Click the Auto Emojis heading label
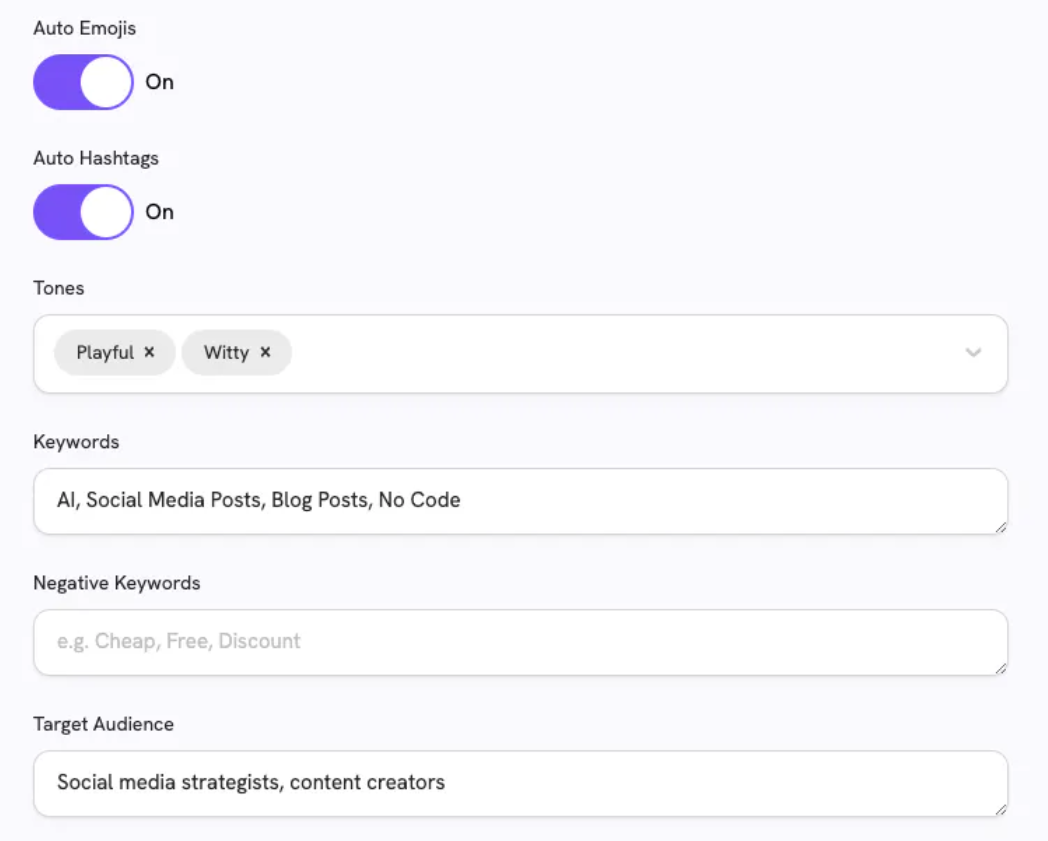 click(x=85, y=28)
